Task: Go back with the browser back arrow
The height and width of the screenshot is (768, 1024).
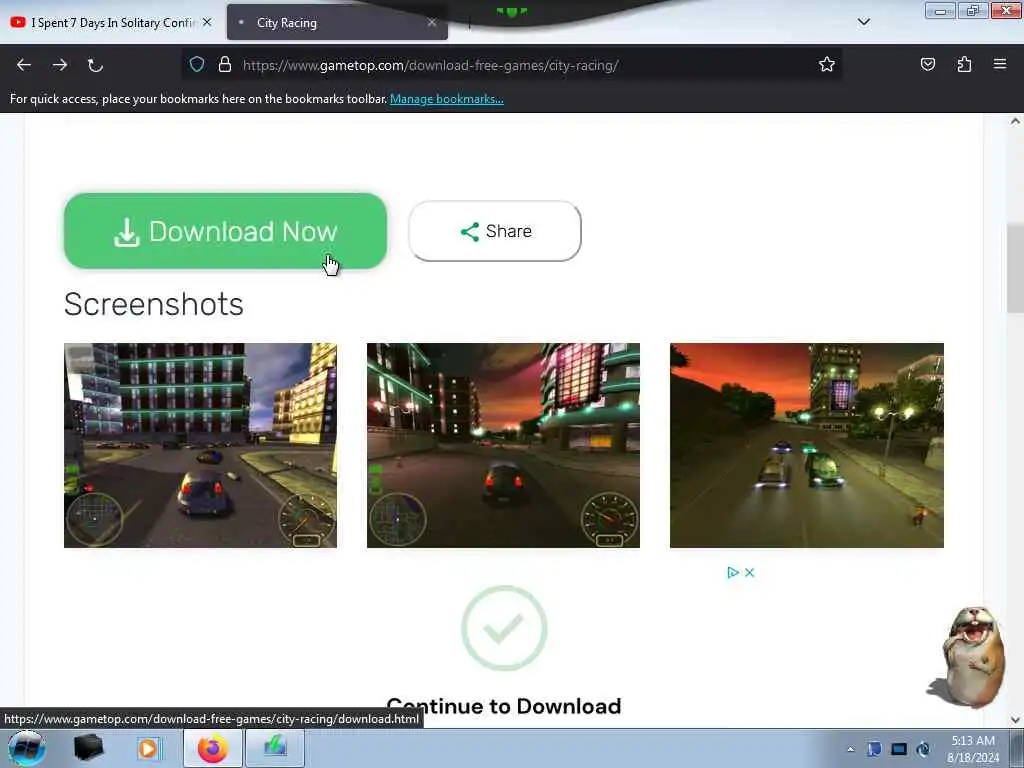Action: (24, 65)
